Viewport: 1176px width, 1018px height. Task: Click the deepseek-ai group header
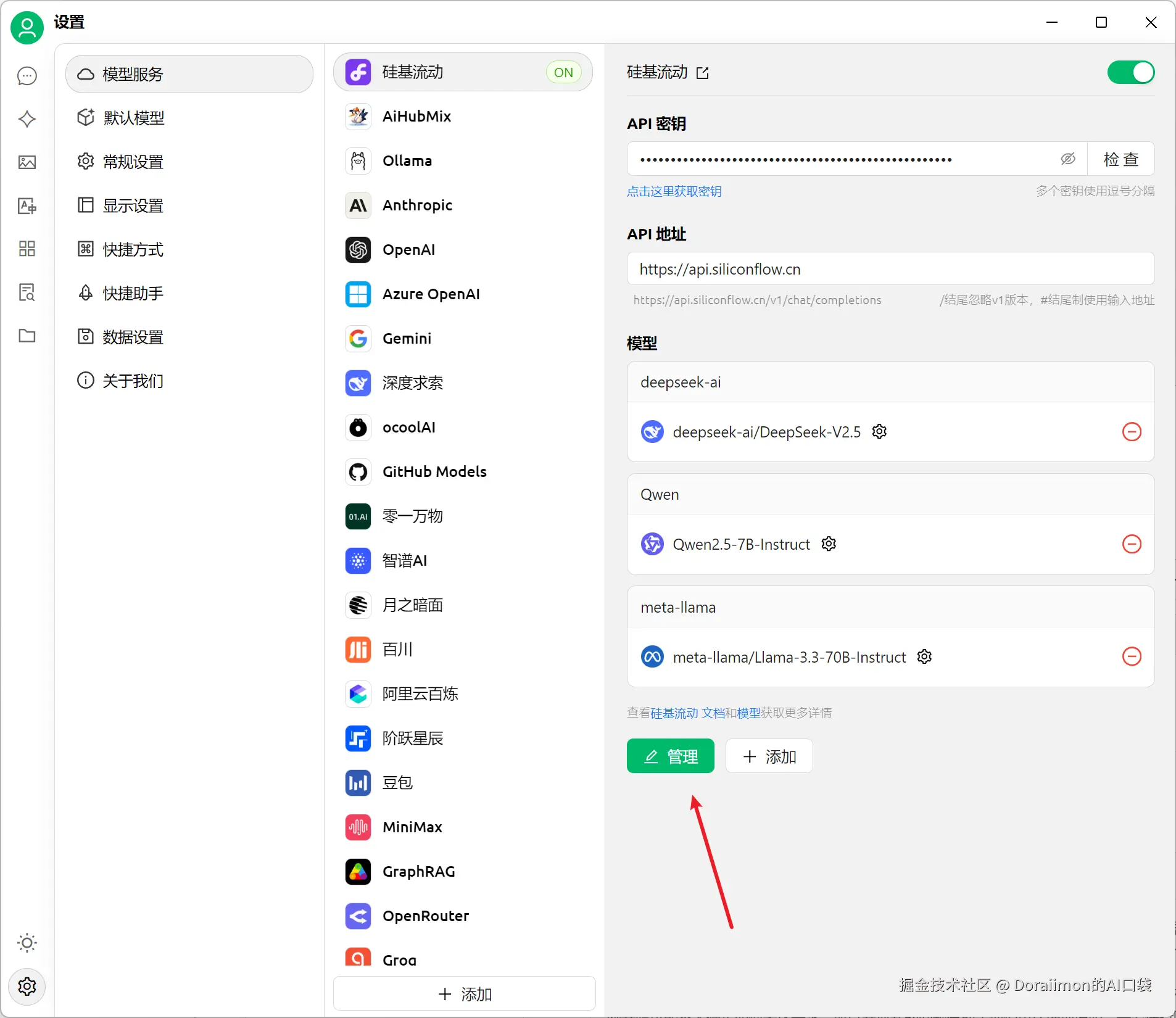890,383
